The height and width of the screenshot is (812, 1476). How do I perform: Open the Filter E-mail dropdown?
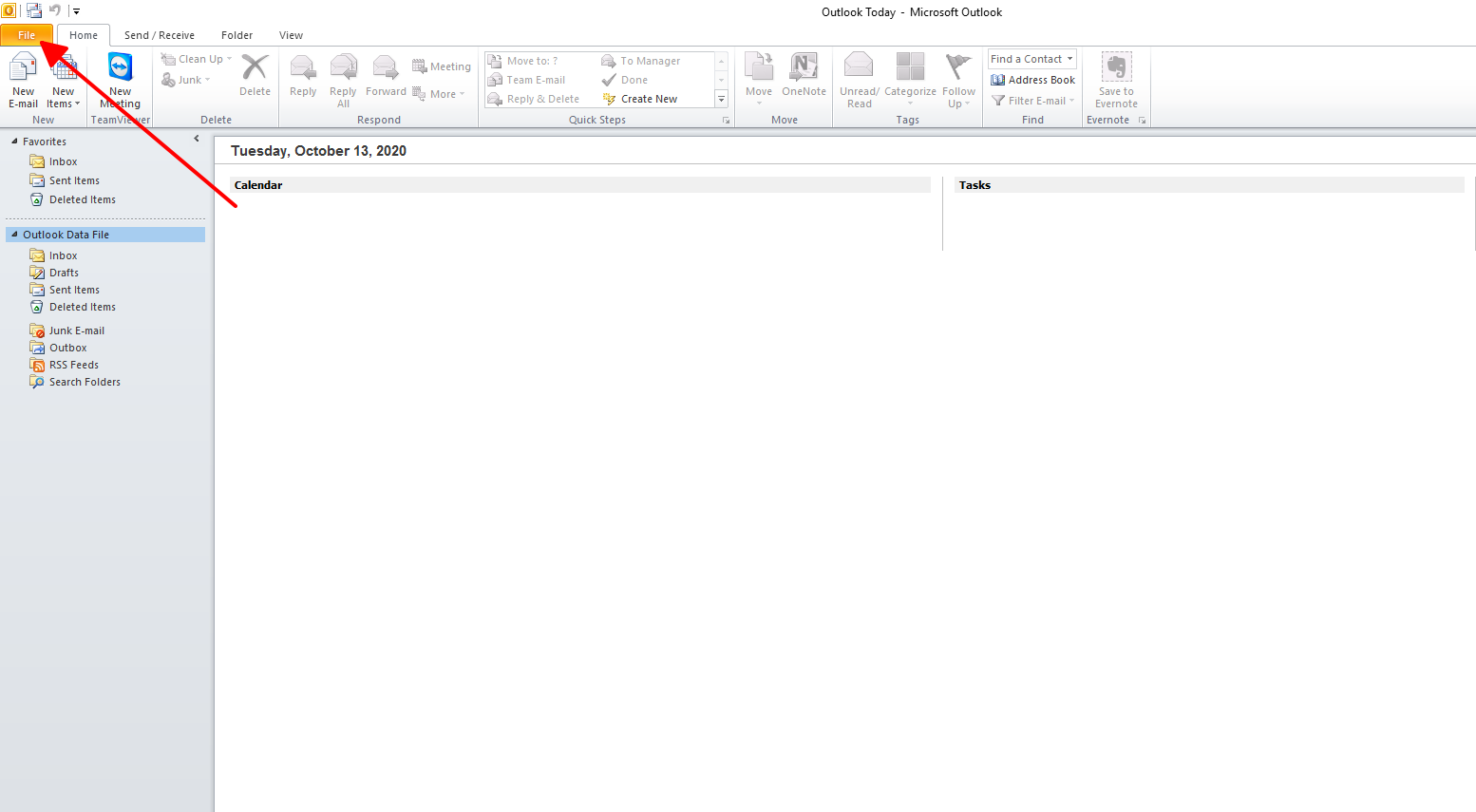point(1032,101)
